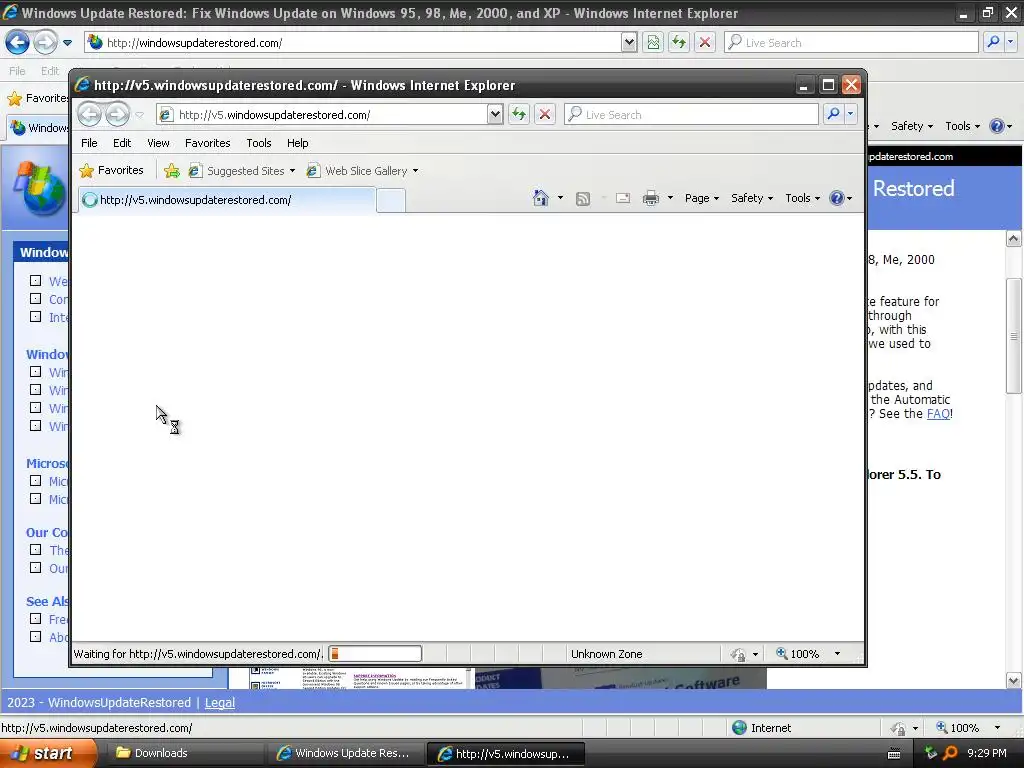Open Suggested Sites in favorites bar
This screenshot has width=1024, height=768.
pyautogui.click(x=241, y=171)
